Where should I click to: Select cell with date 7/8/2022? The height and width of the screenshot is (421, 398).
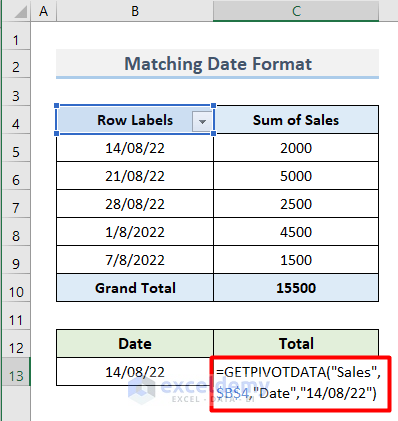pos(135,260)
